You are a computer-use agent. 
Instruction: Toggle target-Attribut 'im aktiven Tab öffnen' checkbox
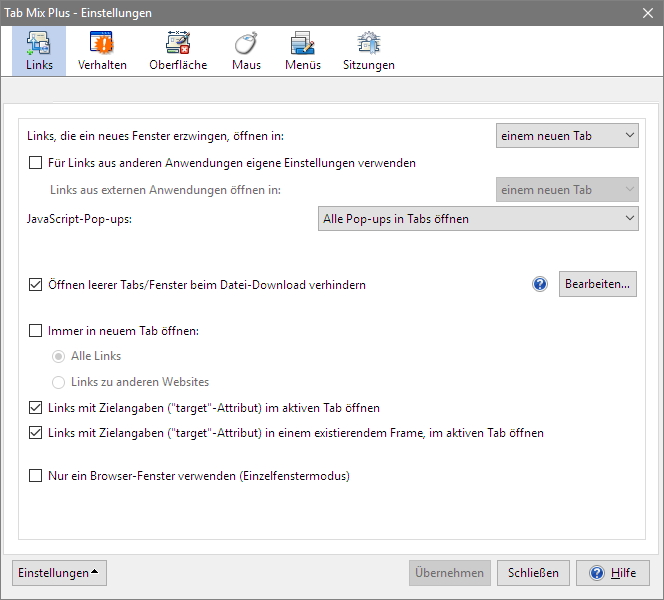36,408
